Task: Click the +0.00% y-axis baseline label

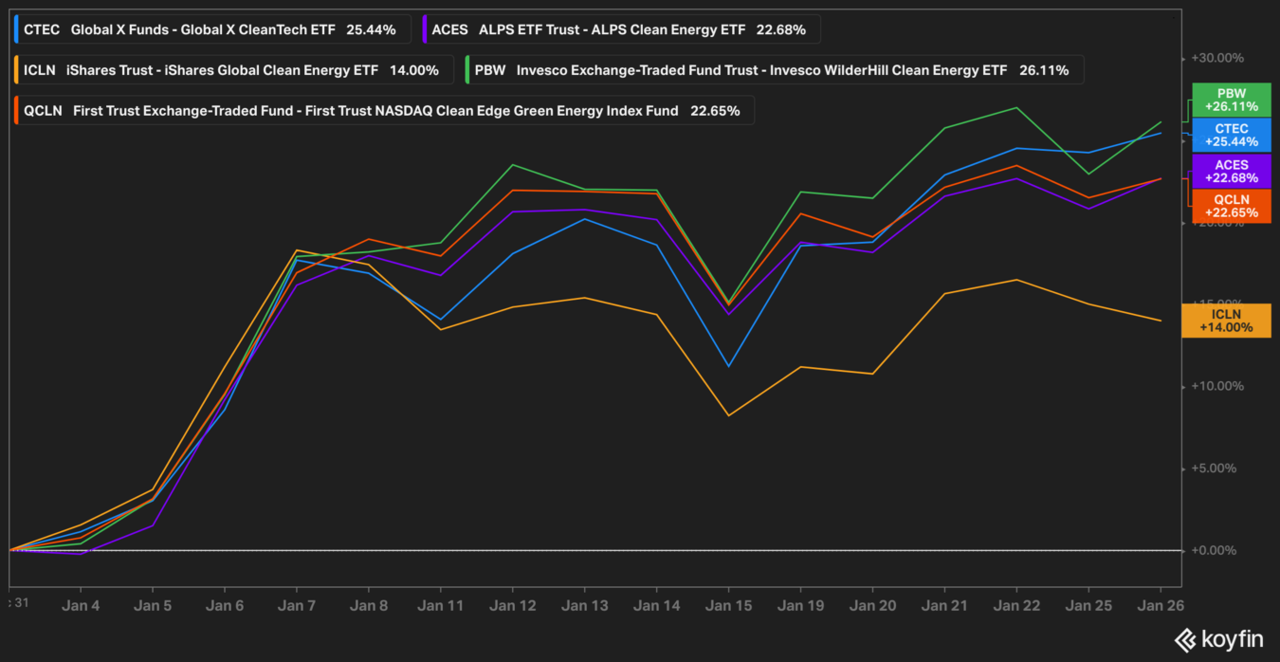Action: (x=1216, y=550)
